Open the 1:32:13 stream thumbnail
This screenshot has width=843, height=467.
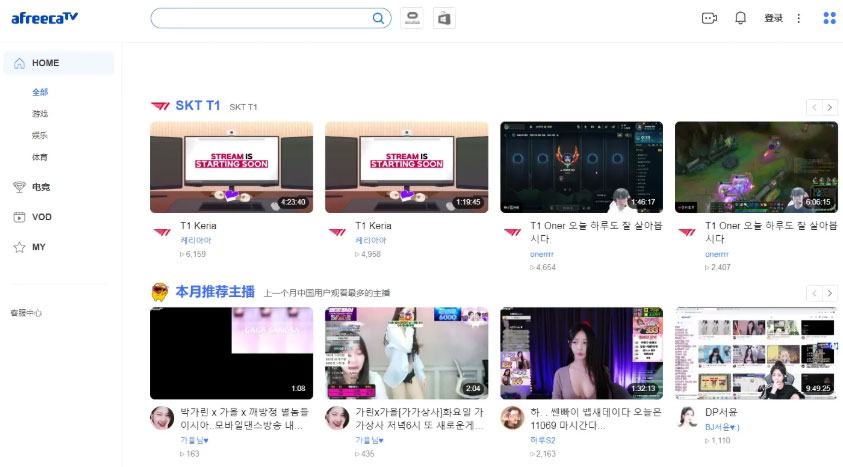point(581,353)
